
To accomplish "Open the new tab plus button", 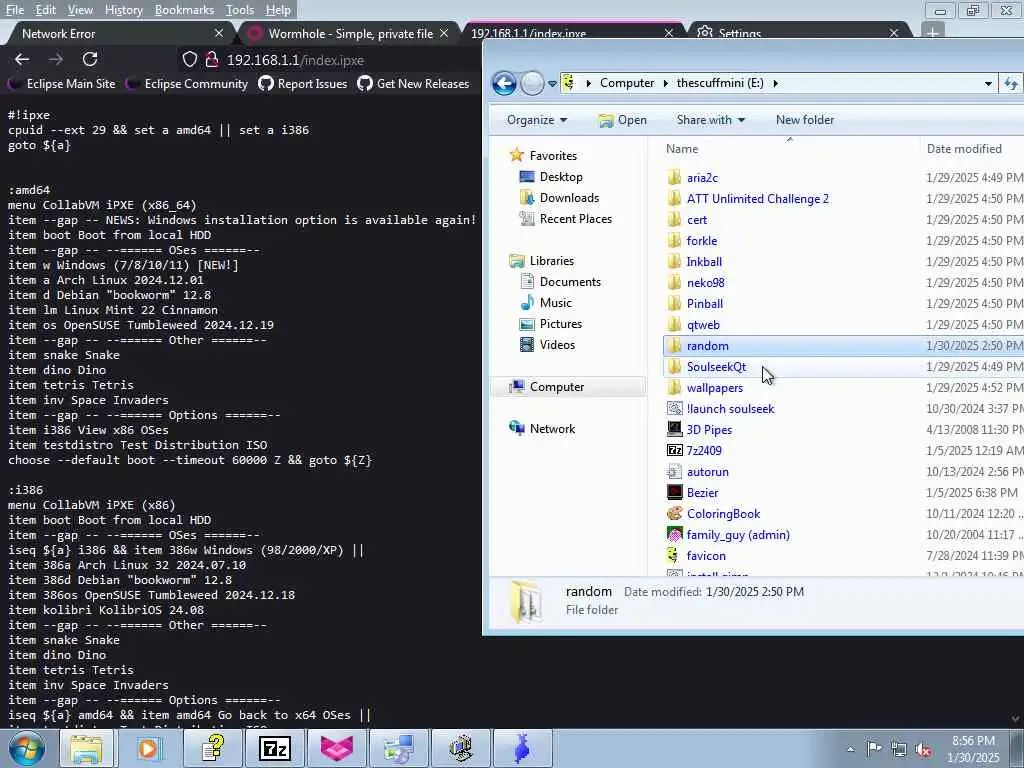I will click(x=933, y=33).
